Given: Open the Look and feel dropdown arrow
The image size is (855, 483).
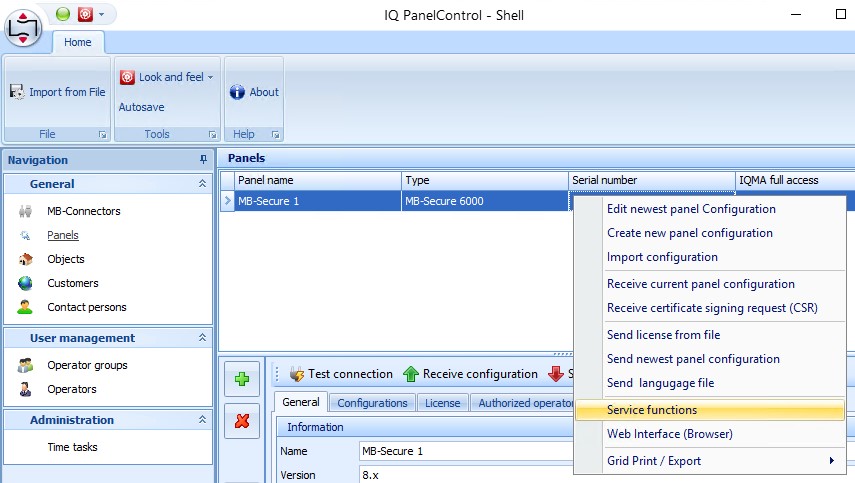Looking at the screenshot, I should (x=210, y=77).
